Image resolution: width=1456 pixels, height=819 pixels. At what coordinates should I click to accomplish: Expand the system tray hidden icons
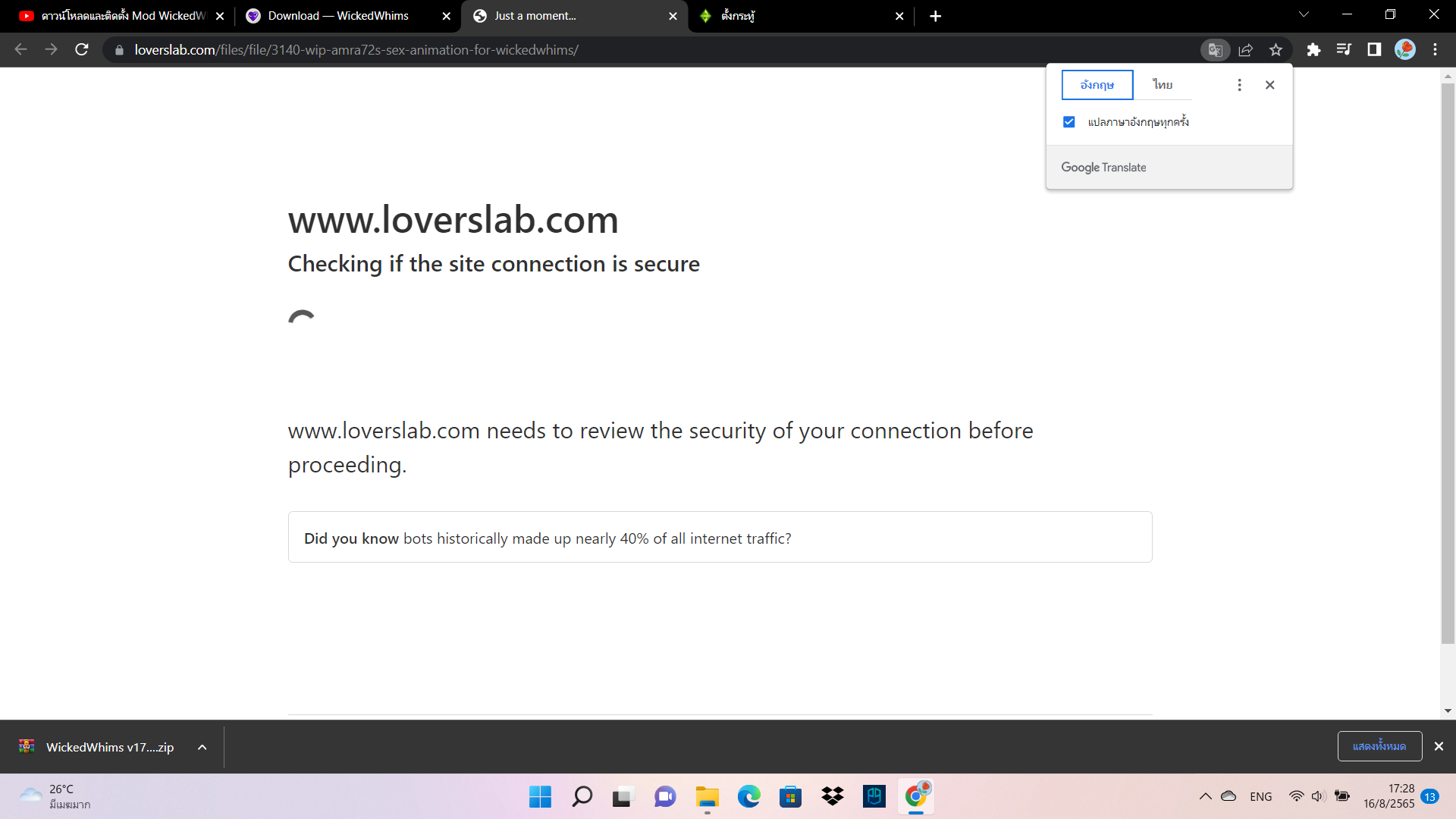point(1205,796)
